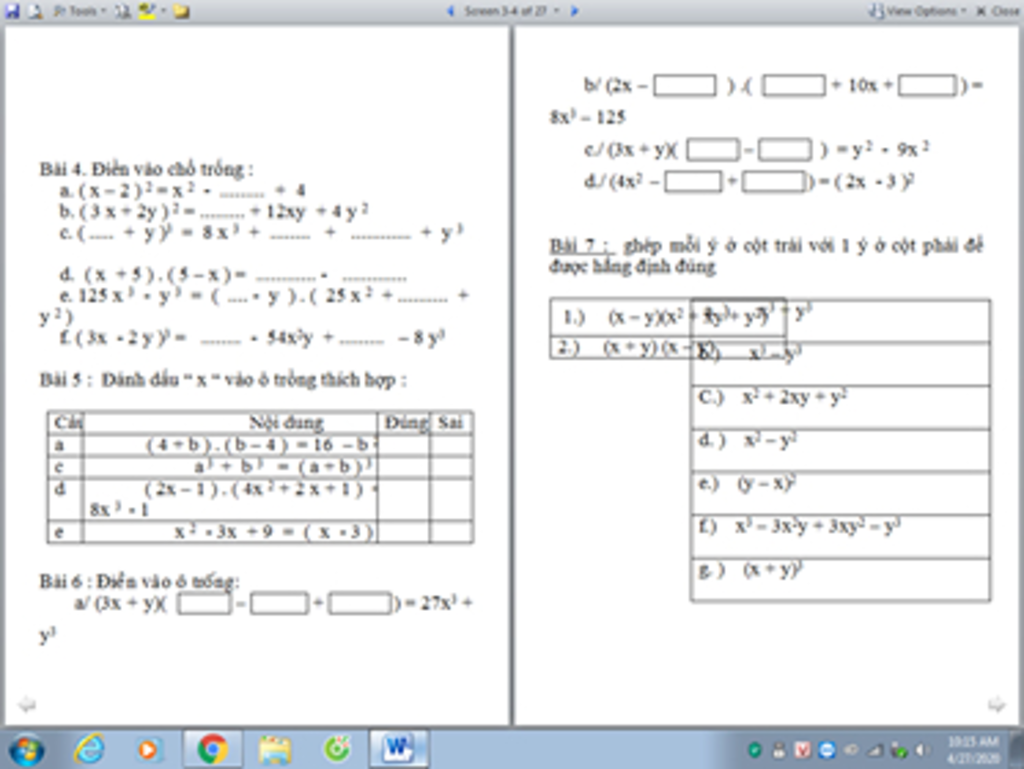The image size is (1024, 769).
Task: Click the text '8x³ – 125' on the right page
Action: coord(588,118)
